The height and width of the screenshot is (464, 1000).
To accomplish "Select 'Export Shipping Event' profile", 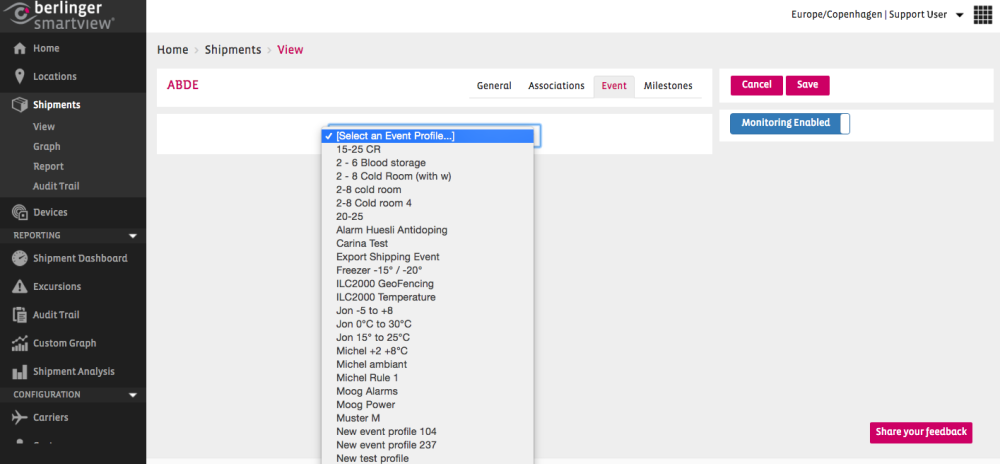I will pyautogui.click(x=427, y=257).
